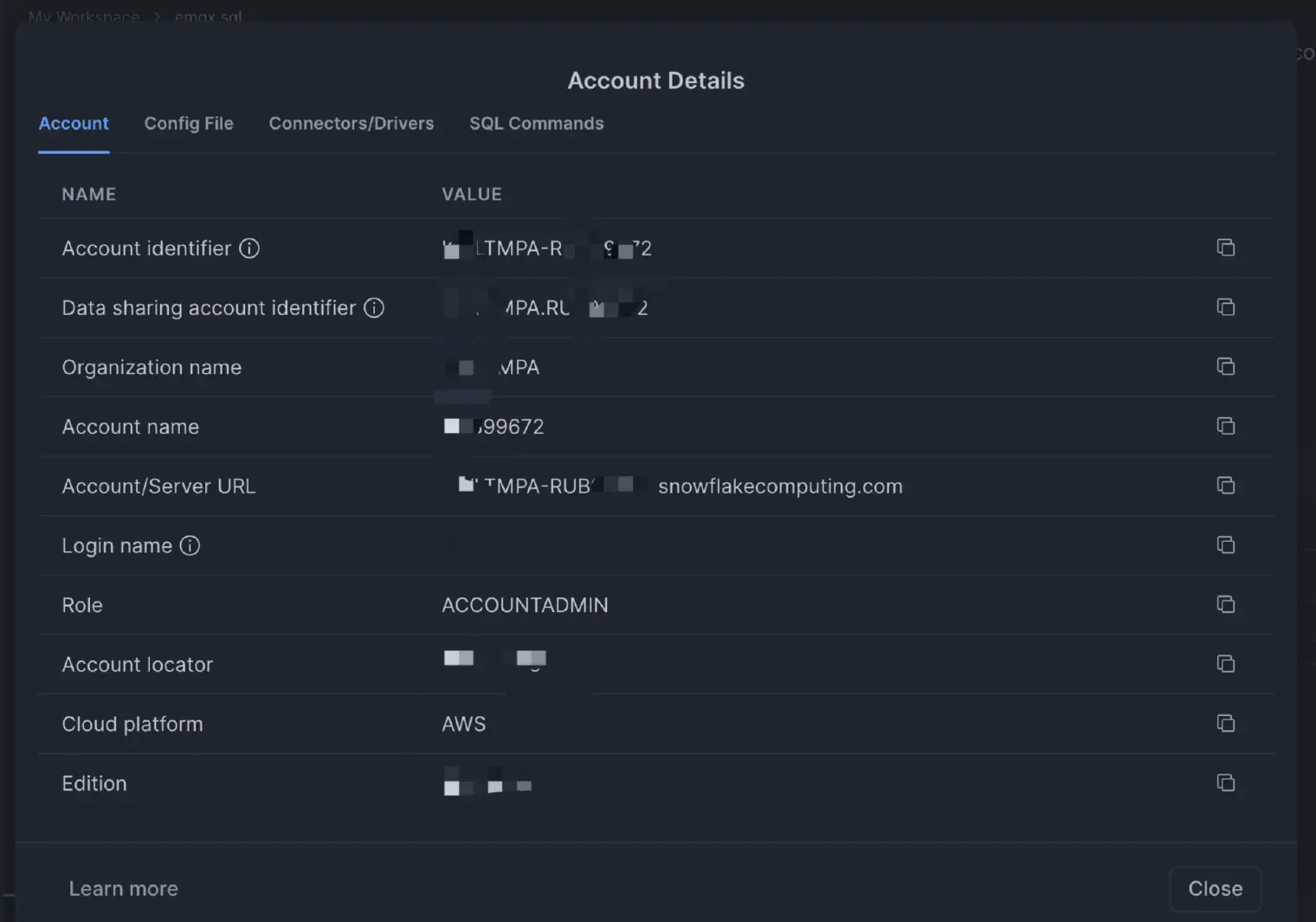
Task: Close the Account Details dialog
Action: 1215,889
